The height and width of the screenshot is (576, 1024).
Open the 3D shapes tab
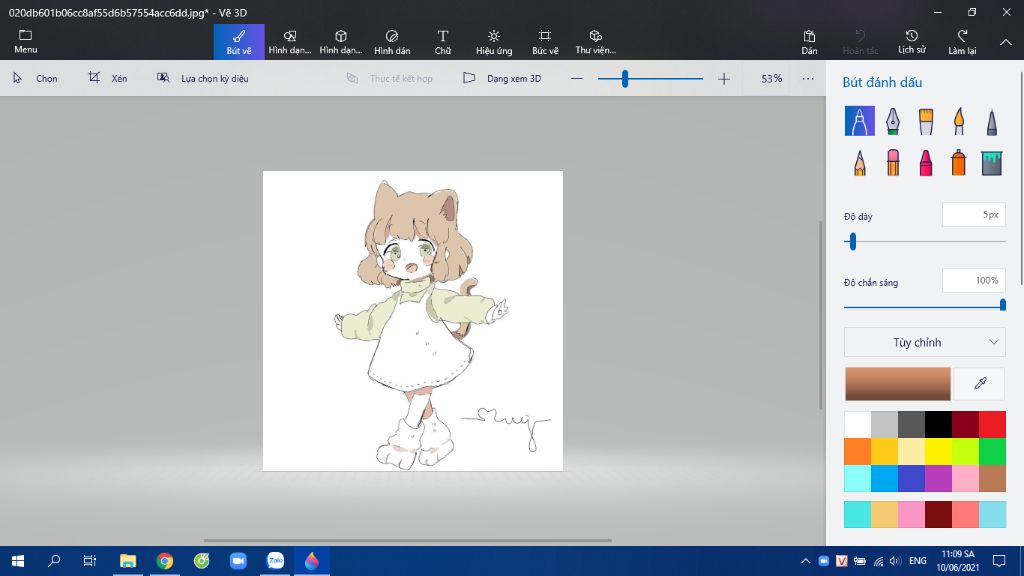click(x=341, y=42)
